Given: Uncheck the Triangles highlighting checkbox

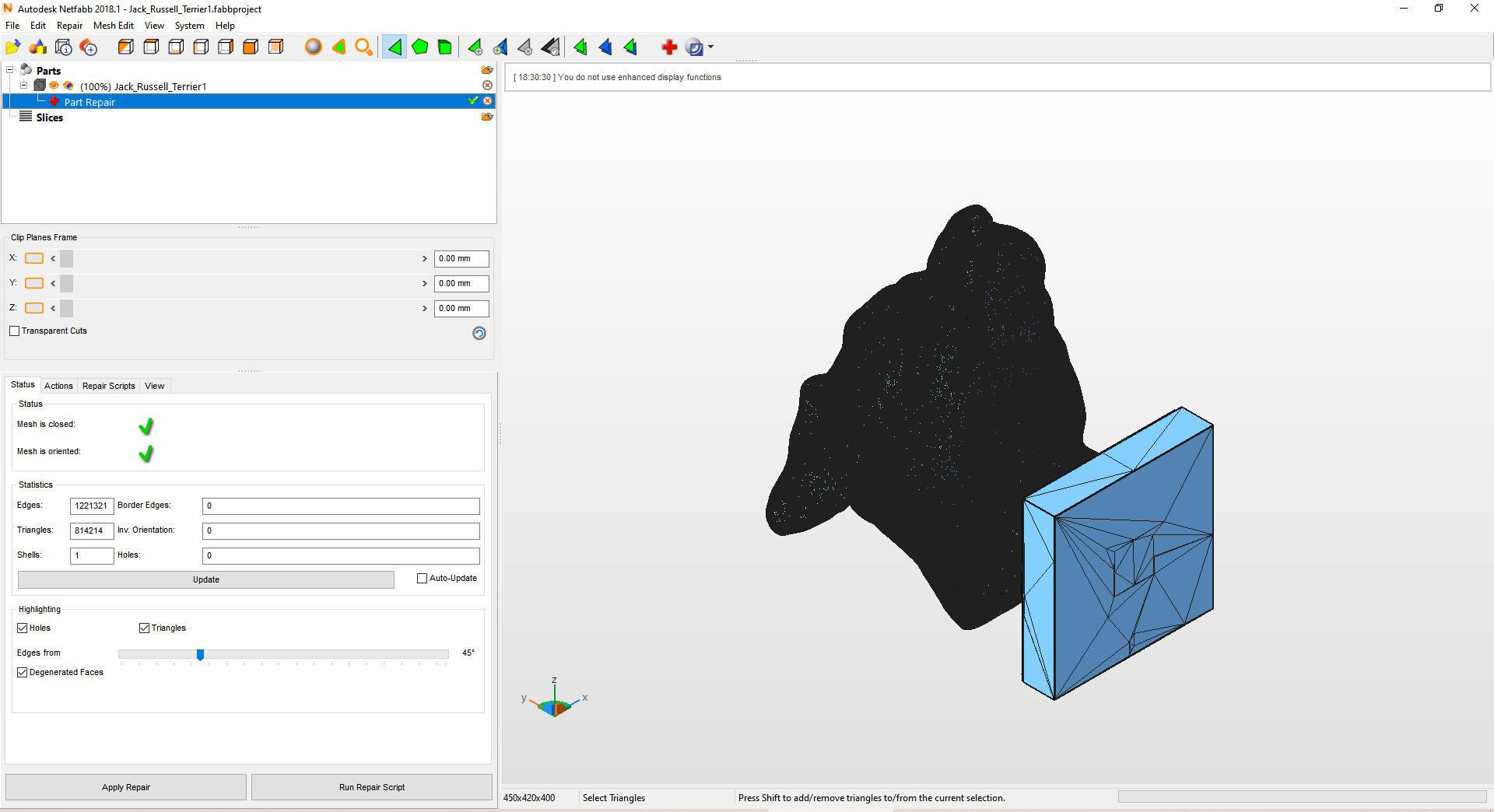Looking at the screenshot, I should pos(144,628).
